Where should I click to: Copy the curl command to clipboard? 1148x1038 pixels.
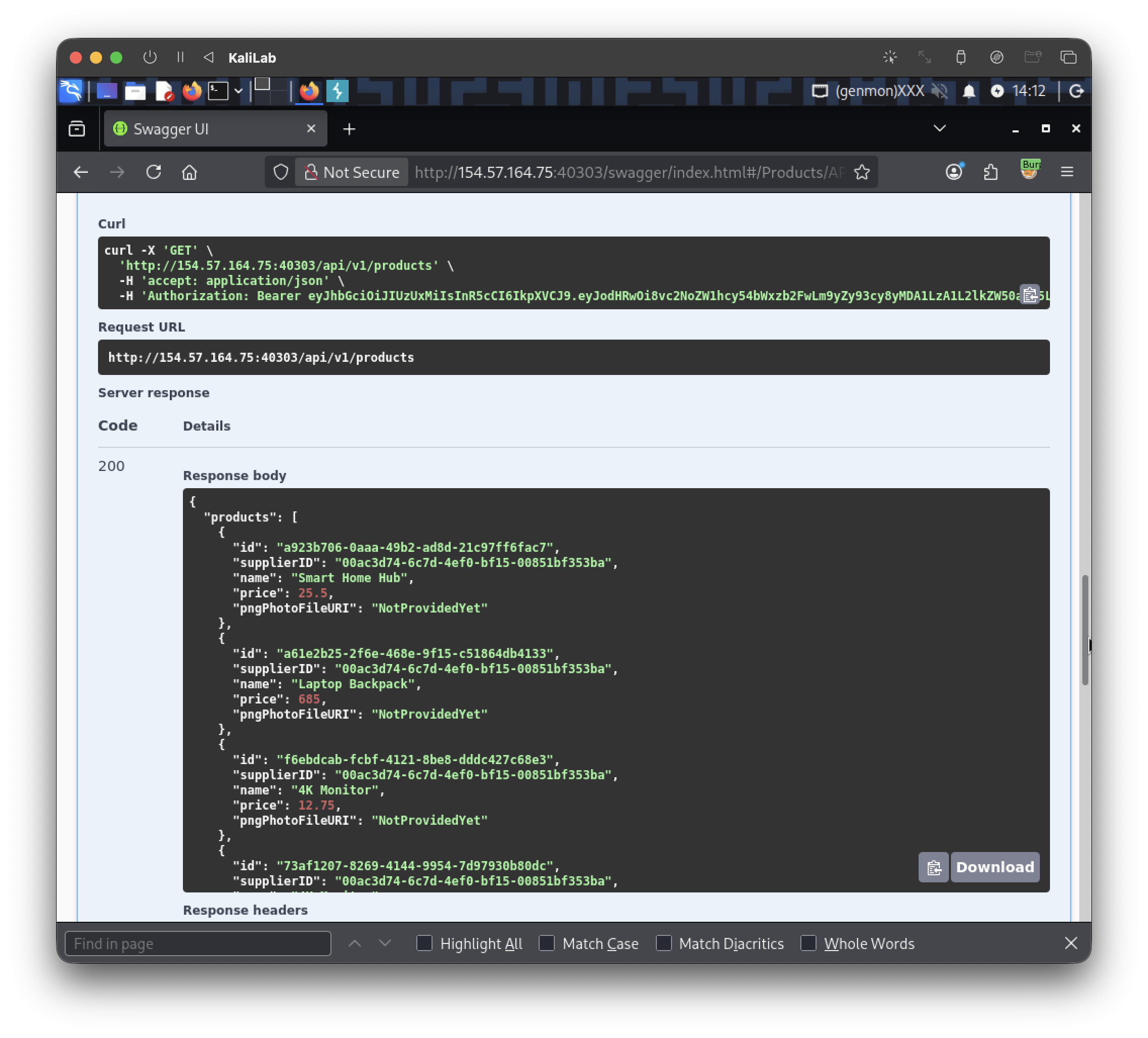click(x=1030, y=295)
